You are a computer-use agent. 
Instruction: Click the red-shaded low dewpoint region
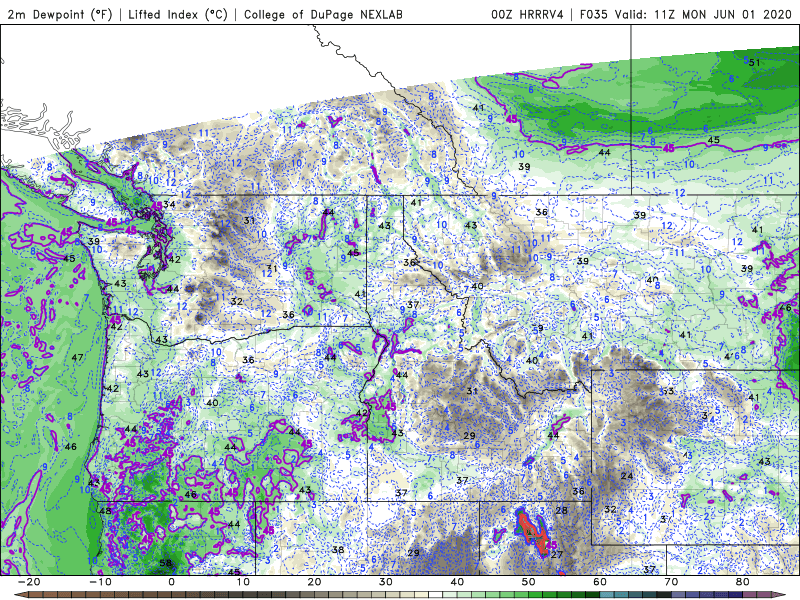click(531, 532)
